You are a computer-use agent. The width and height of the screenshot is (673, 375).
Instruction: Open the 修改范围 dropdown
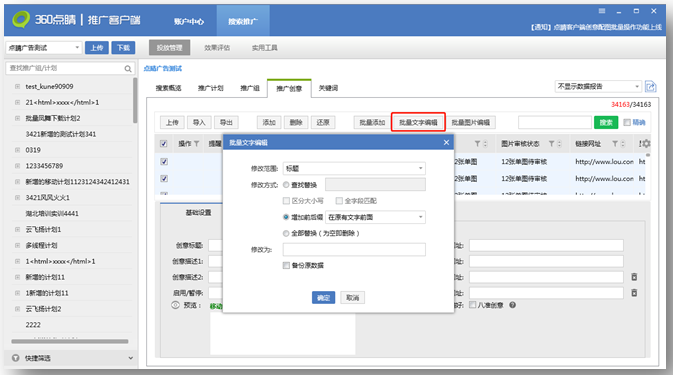[x=354, y=169]
